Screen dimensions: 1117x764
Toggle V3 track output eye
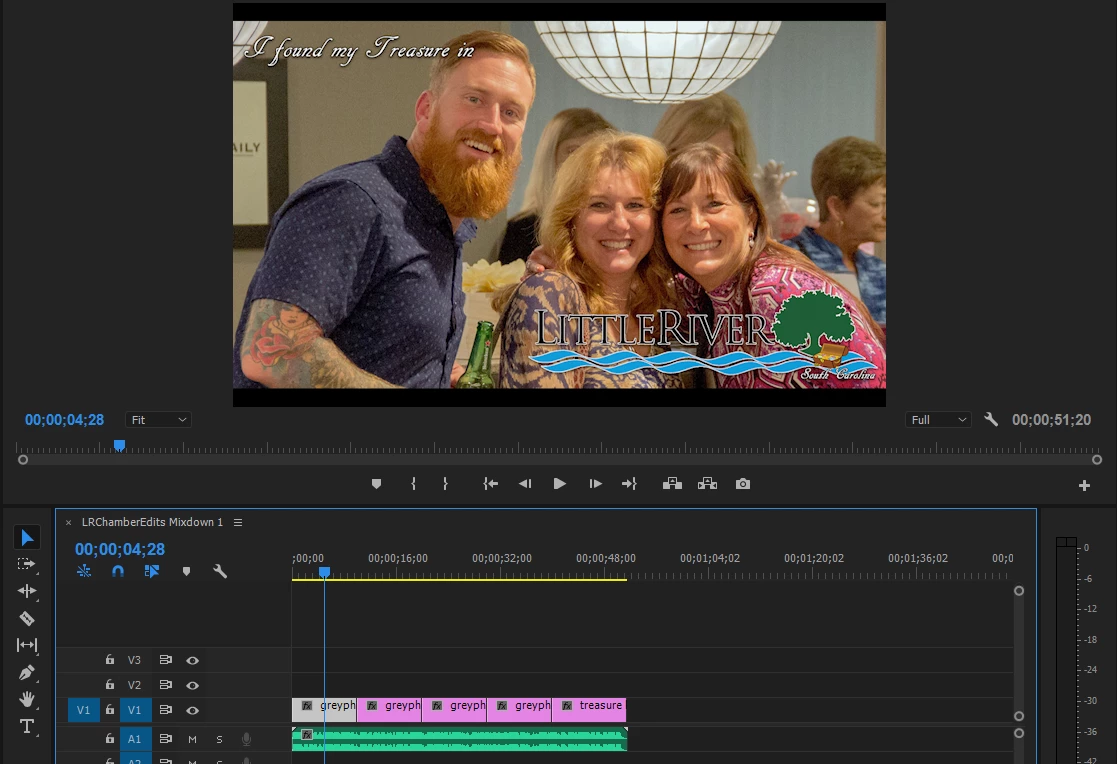point(192,661)
